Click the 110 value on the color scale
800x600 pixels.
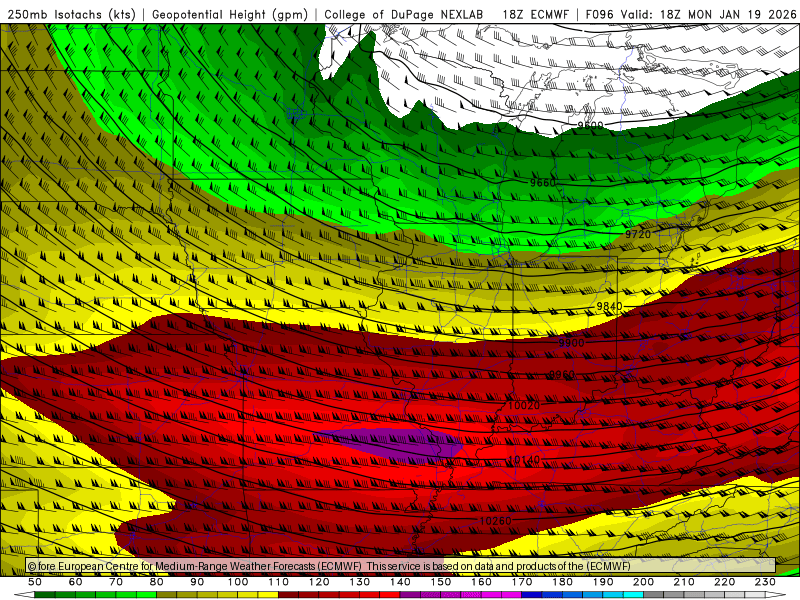point(279,582)
